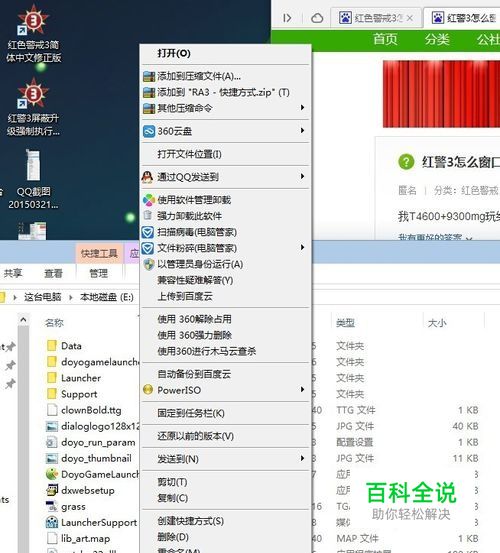Choose 使用360进行木马云查杀 menu entry

tap(225, 351)
